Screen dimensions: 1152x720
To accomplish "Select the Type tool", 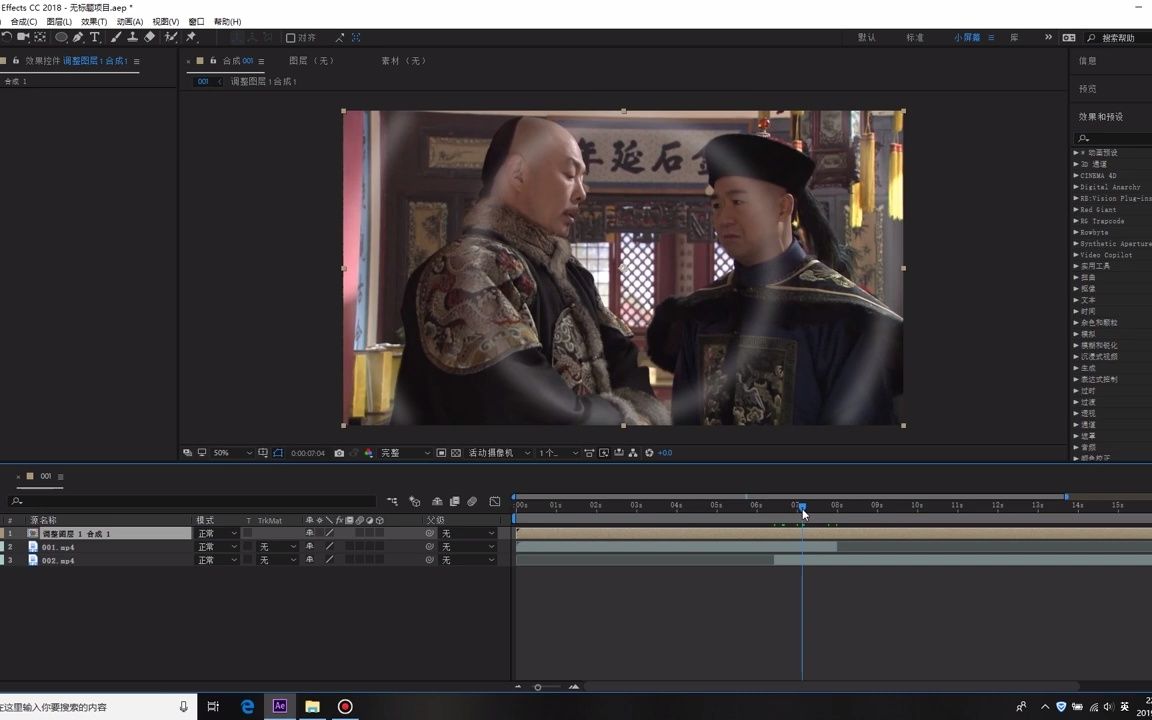I will [94, 37].
